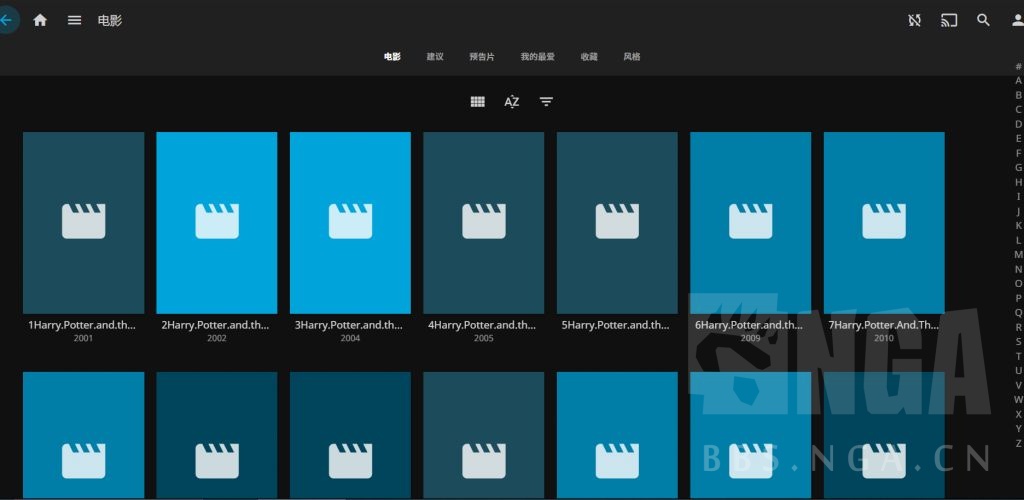Jump to letter J in alphabet picker
The image size is (1024, 500).
[1018, 211]
